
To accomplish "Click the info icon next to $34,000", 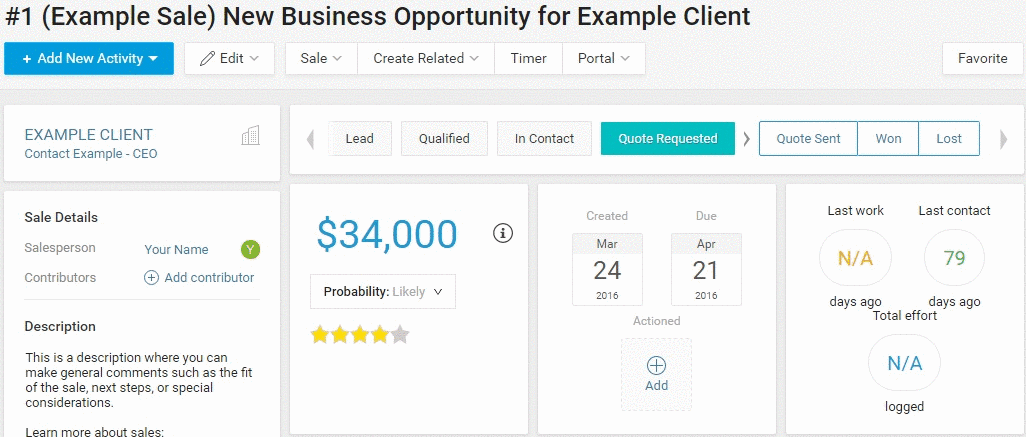I will 503,233.
